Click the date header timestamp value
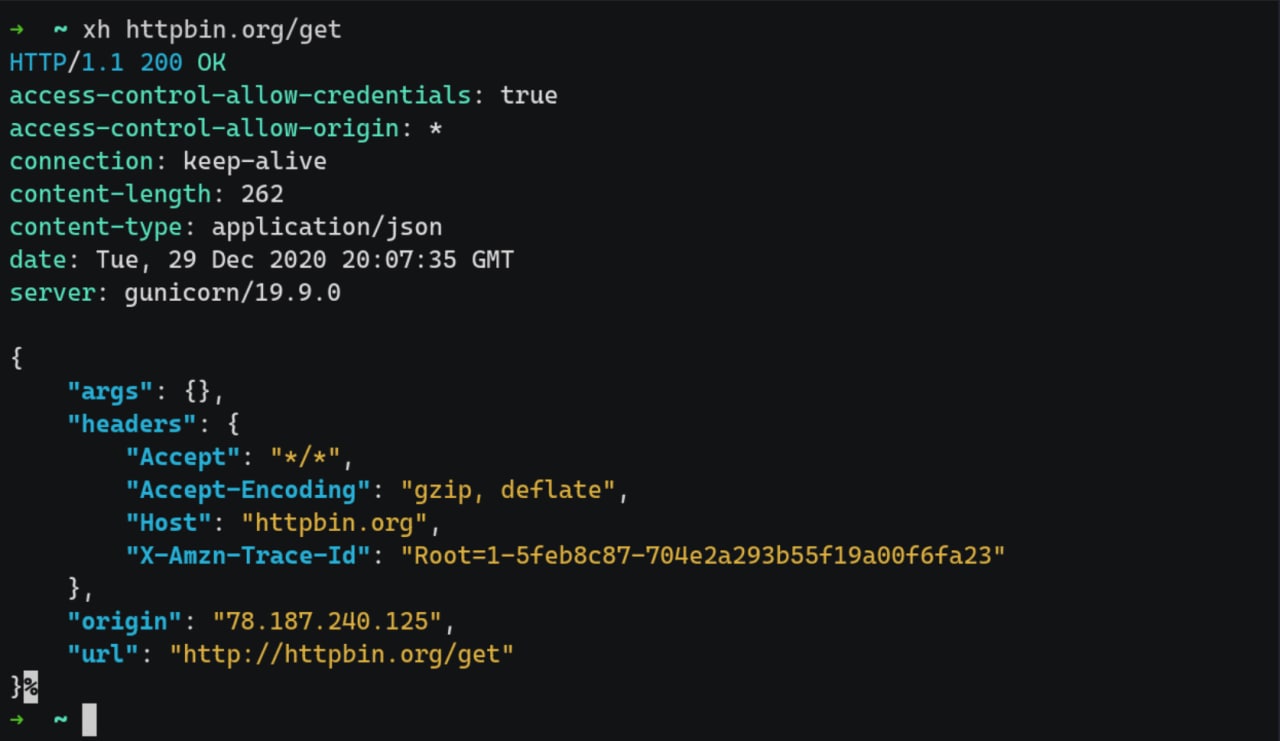The height and width of the screenshot is (741, 1280). point(305,260)
